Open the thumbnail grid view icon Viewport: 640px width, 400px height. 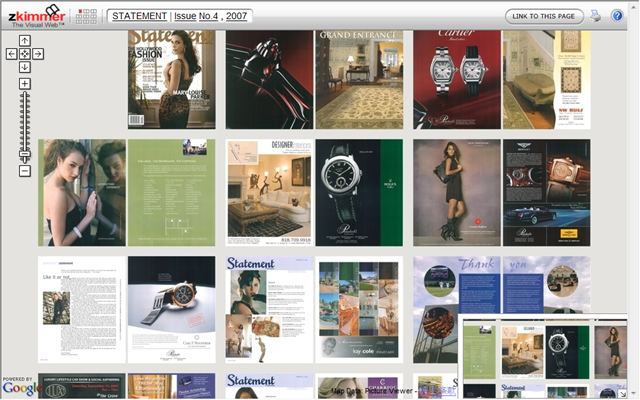(86, 16)
